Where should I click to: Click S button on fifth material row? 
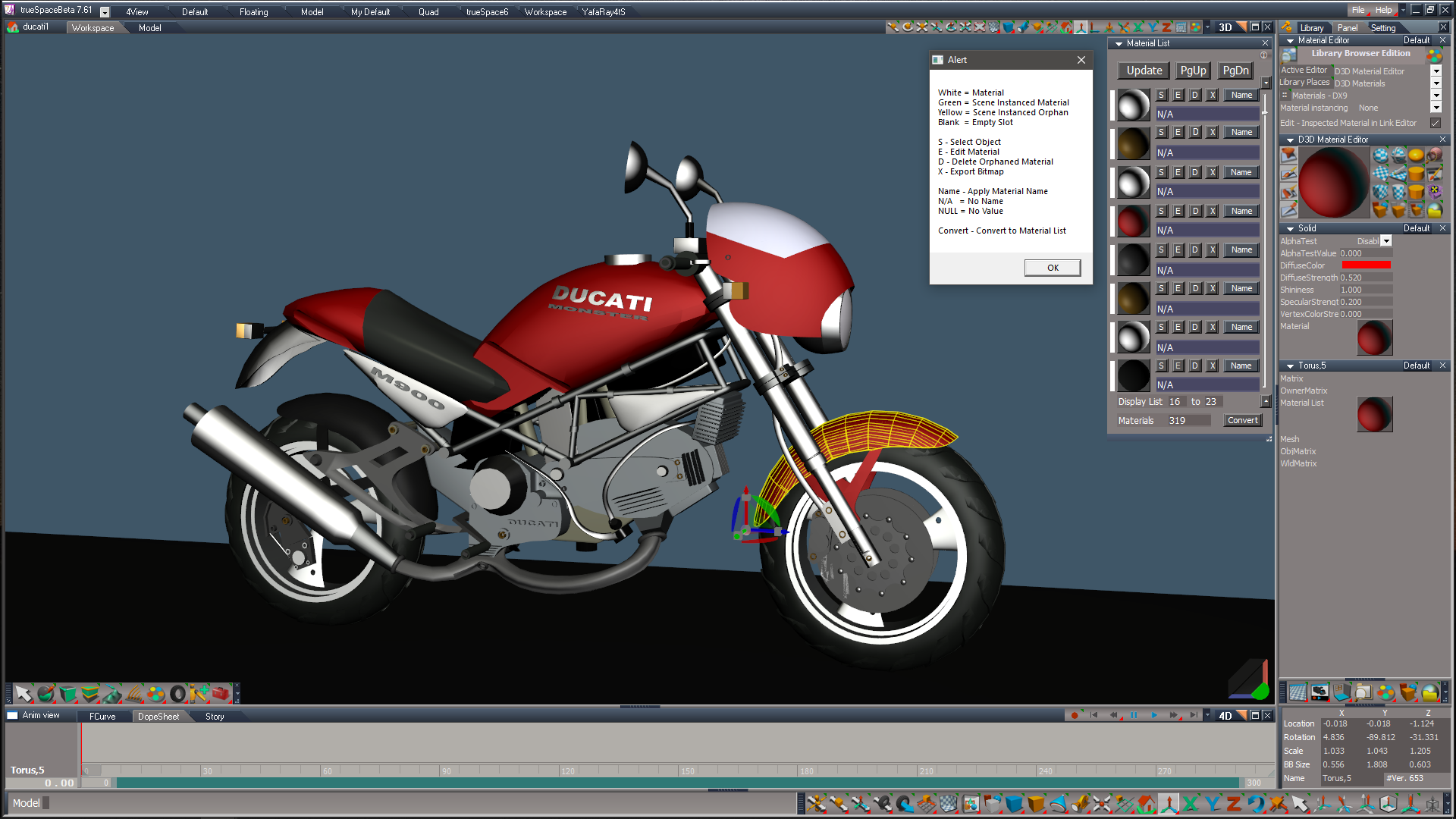[x=1161, y=249]
